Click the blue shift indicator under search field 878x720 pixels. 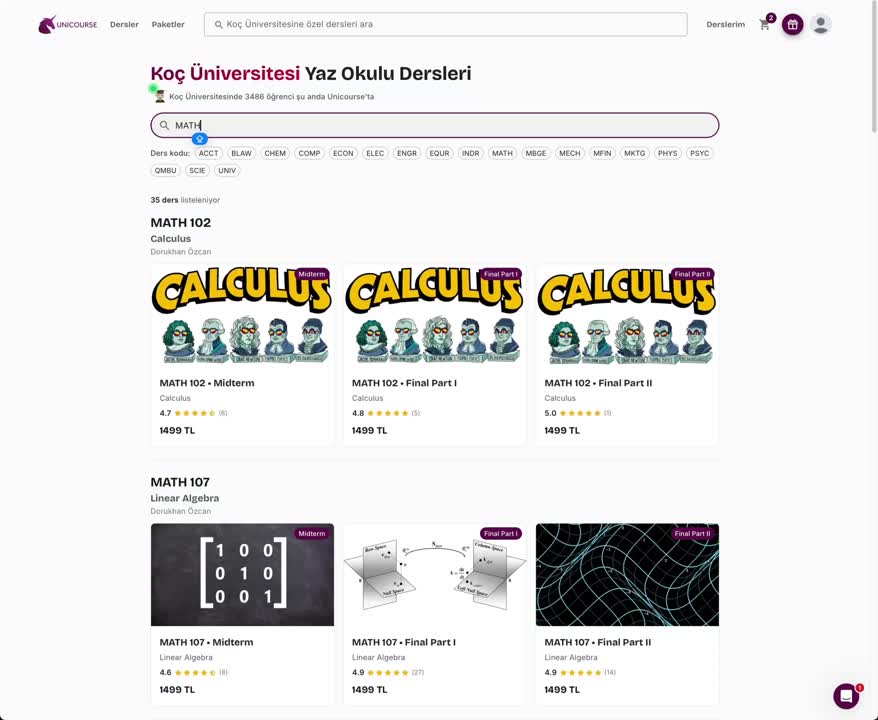[199, 138]
